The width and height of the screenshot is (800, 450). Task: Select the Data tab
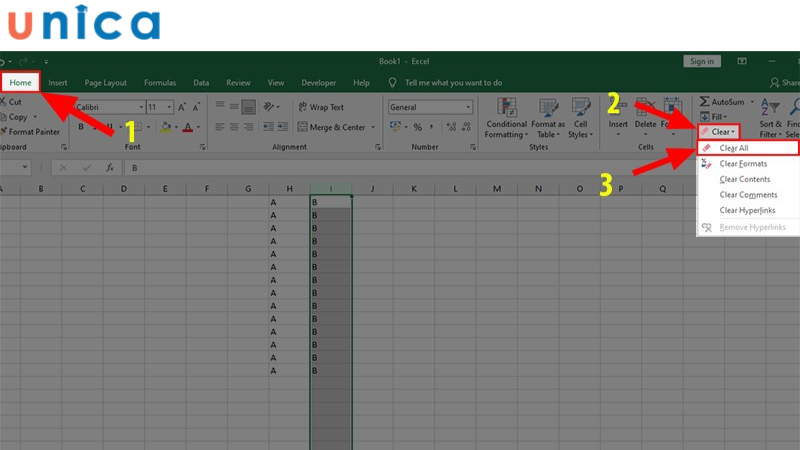click(201, 83)
